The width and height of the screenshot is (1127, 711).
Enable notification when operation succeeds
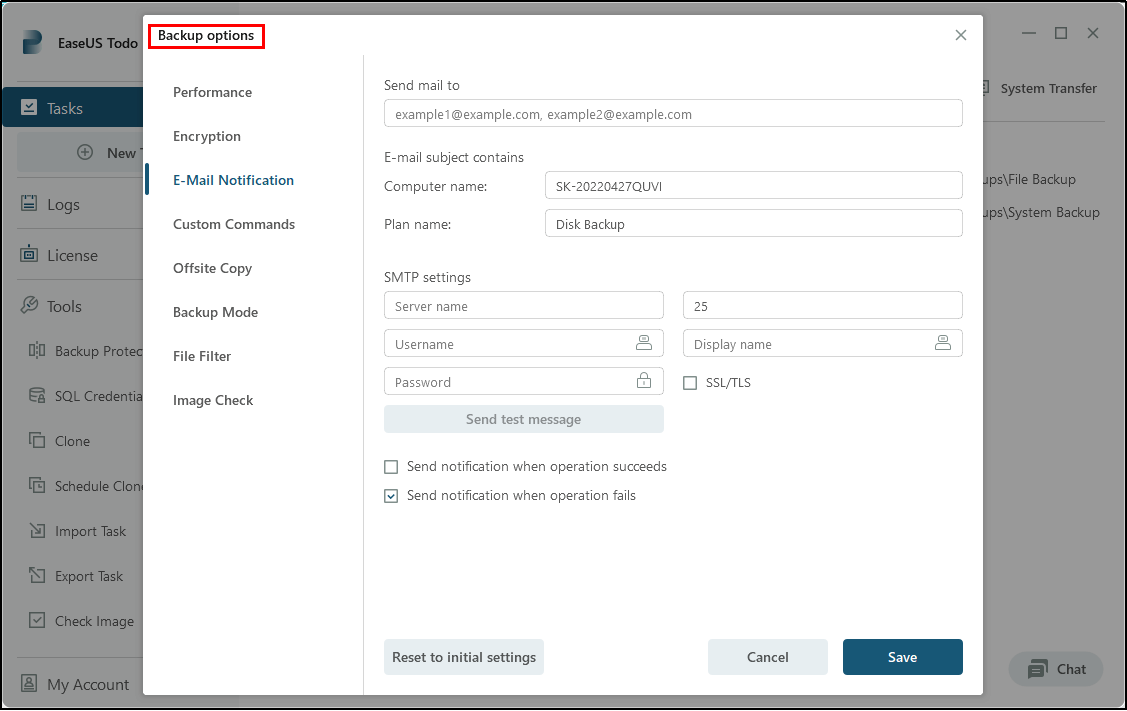391,466
